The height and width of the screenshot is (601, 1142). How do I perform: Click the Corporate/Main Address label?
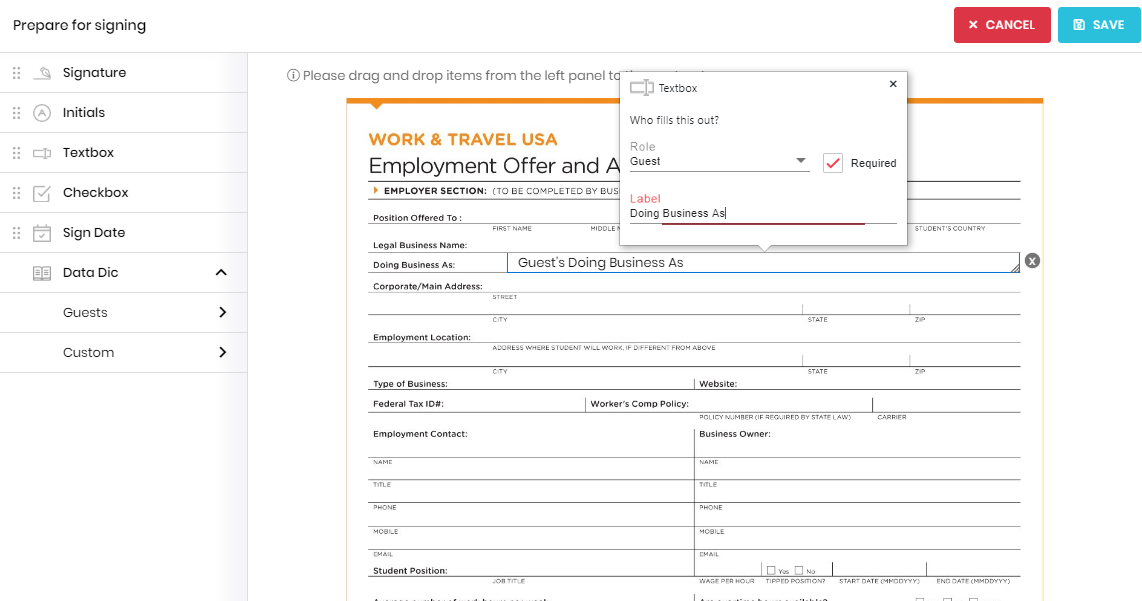tap(428, 286)
